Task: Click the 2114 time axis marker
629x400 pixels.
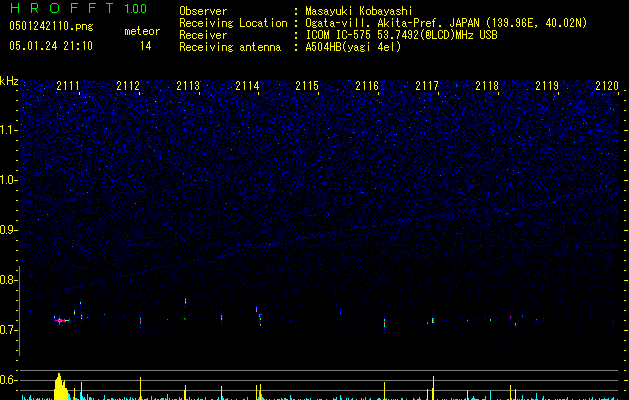Action: [x=247, y=86]
